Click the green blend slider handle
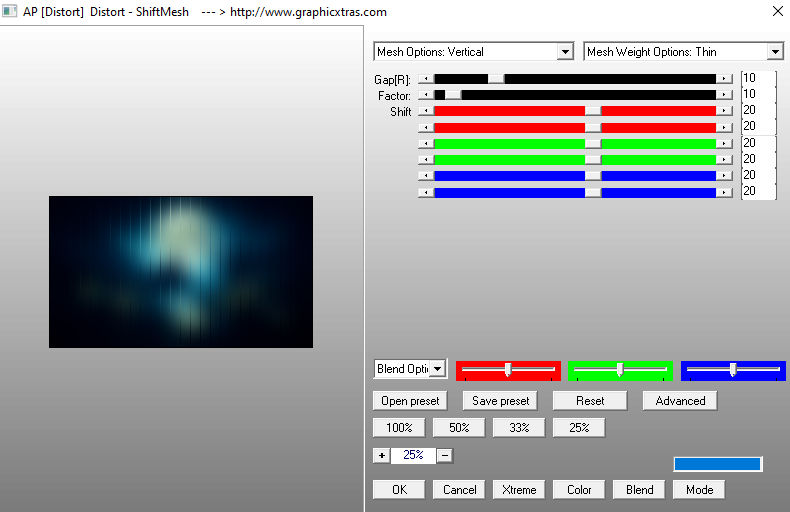Screen dimensions: 790x512 (620, 370)
